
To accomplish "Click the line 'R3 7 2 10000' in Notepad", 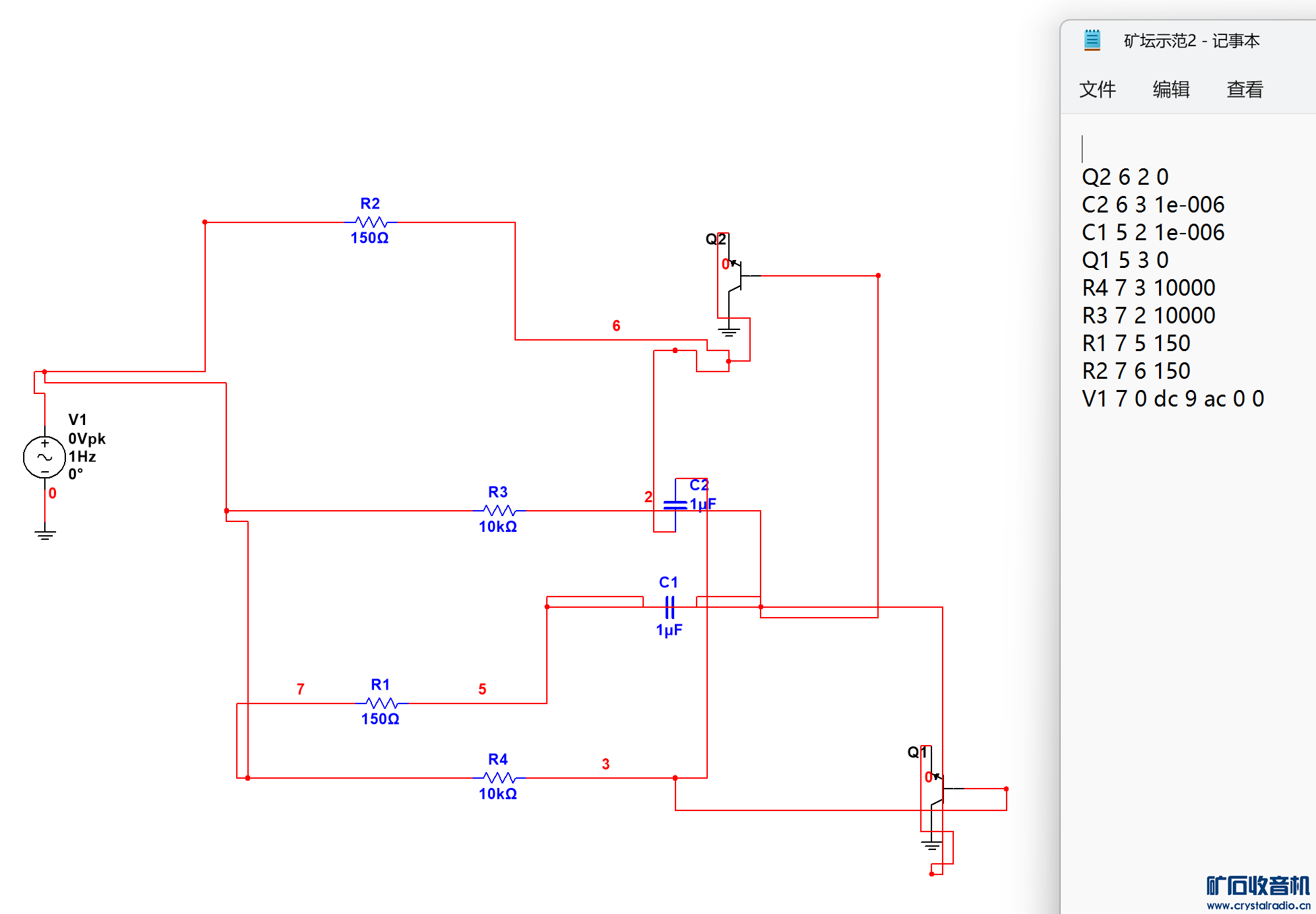I will pyautogui.click(x=1148, y=315).
